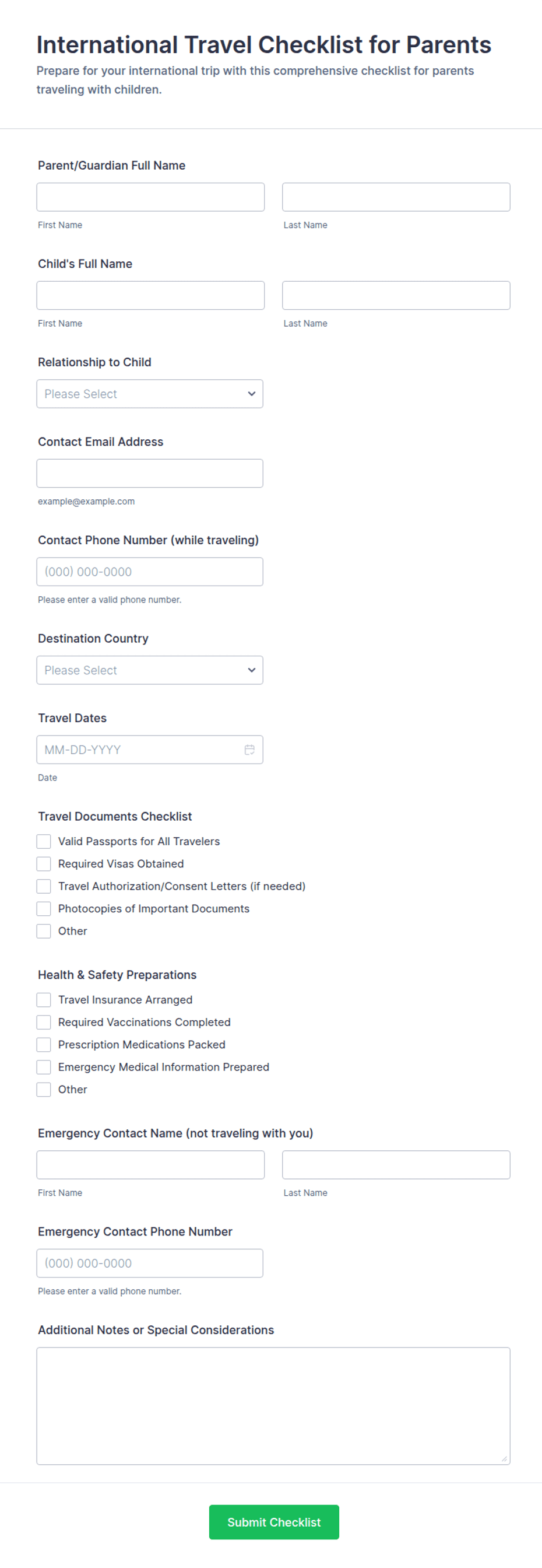Enable Travel Insurance Arranged checkbox
Screen dimensions: 542x1568
coord(44,999)
